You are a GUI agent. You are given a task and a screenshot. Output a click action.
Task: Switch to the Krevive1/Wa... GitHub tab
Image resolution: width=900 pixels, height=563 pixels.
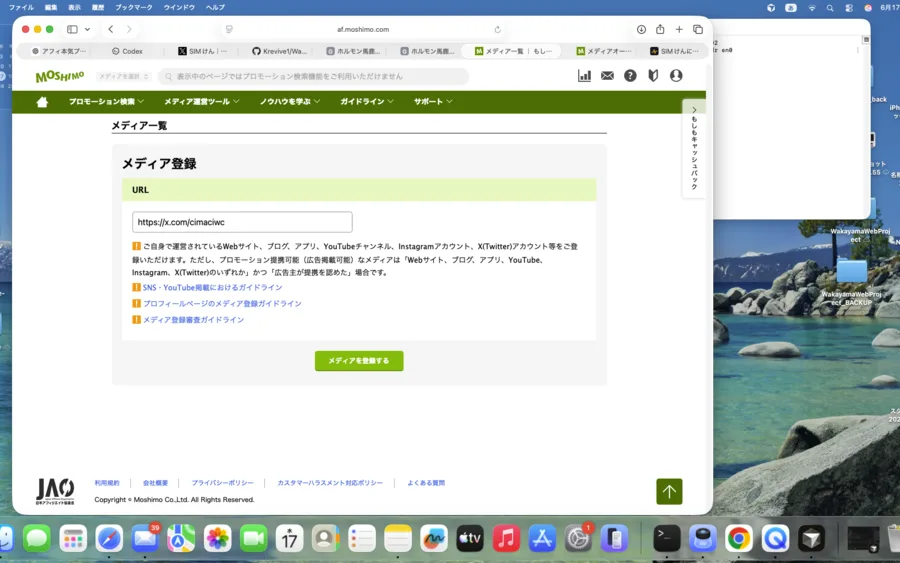click(x=280, y=51)
